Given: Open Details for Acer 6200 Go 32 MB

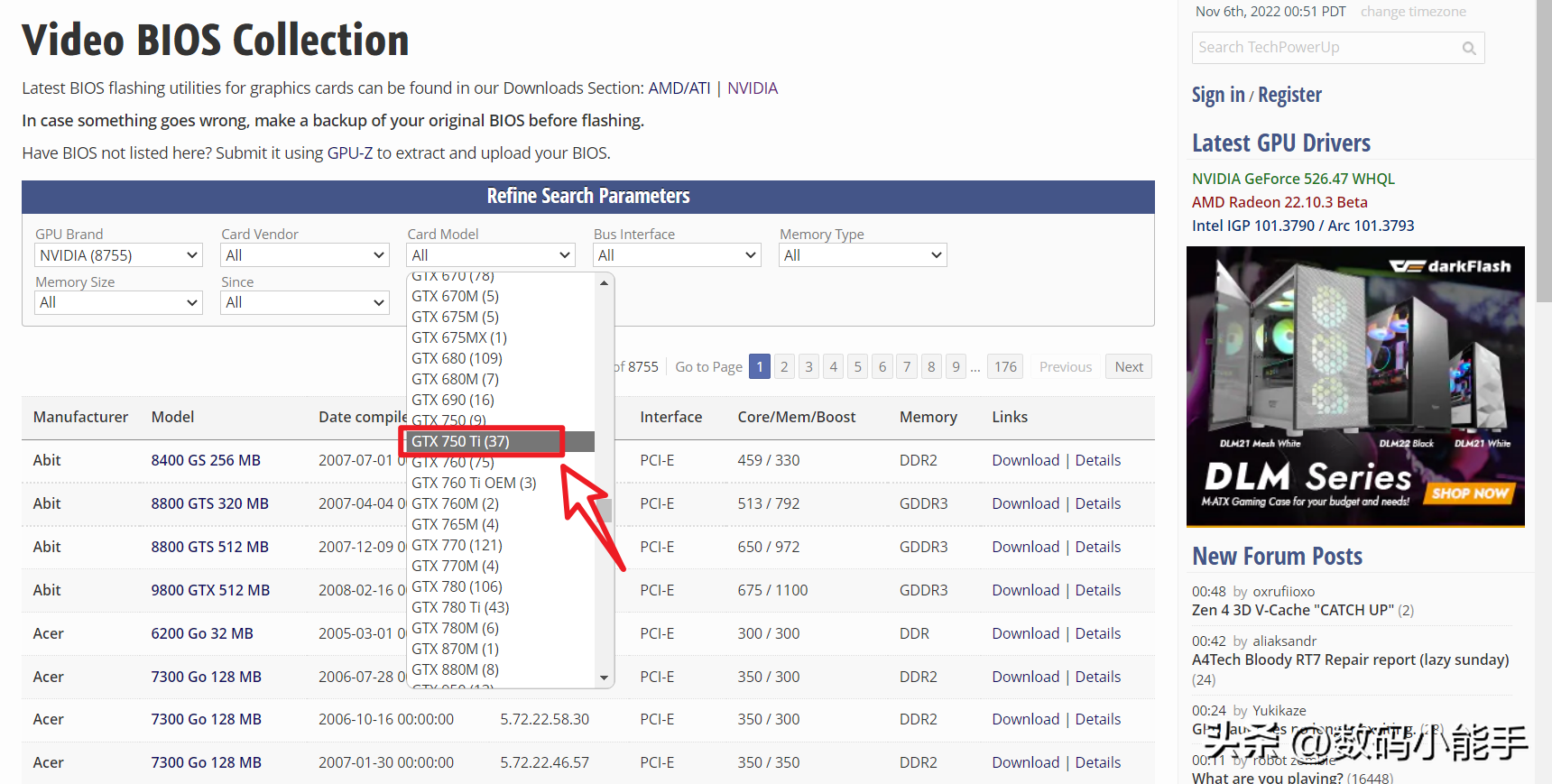Looking at the screenshot, I should (x=1097, y=633).
